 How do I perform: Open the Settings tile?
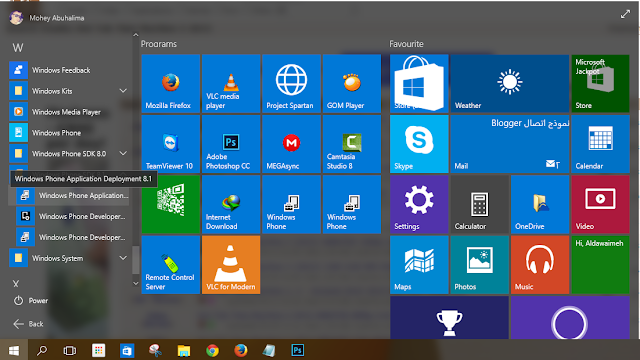[419, 204]
